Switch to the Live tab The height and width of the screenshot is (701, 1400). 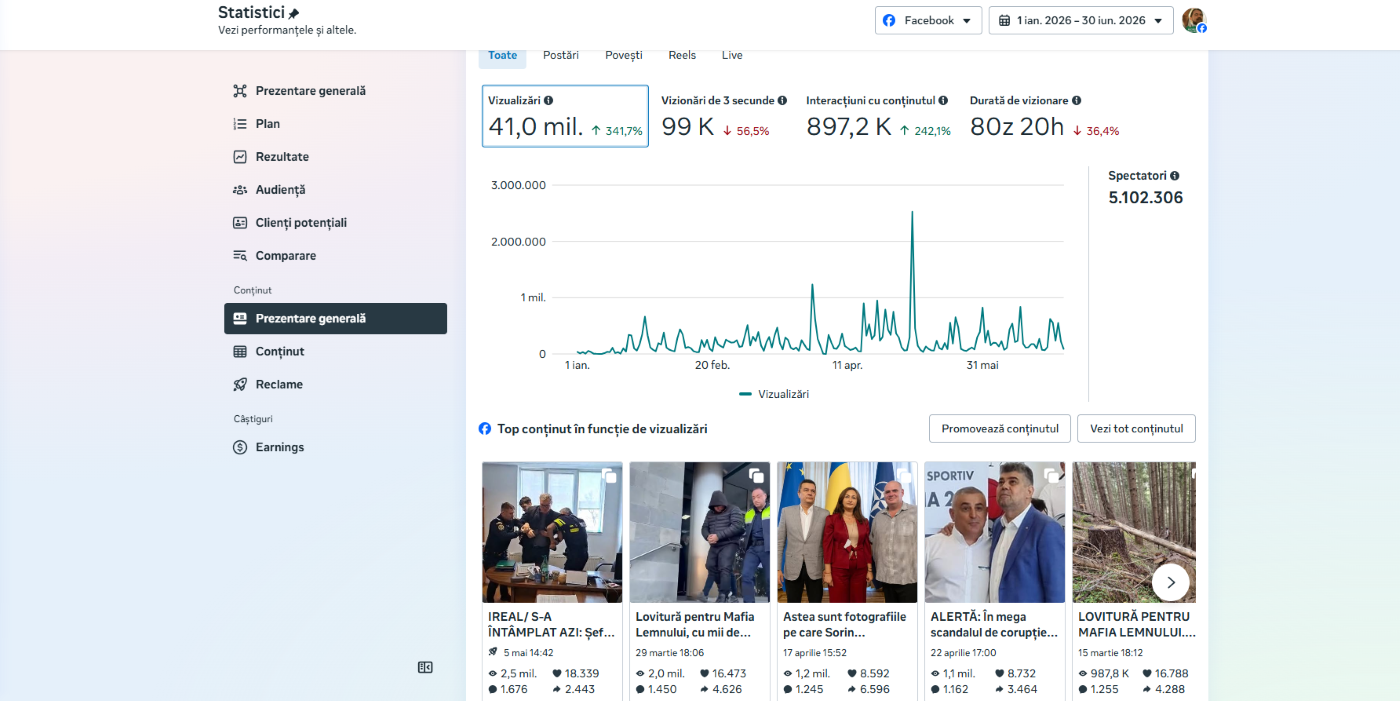[732, 55]
